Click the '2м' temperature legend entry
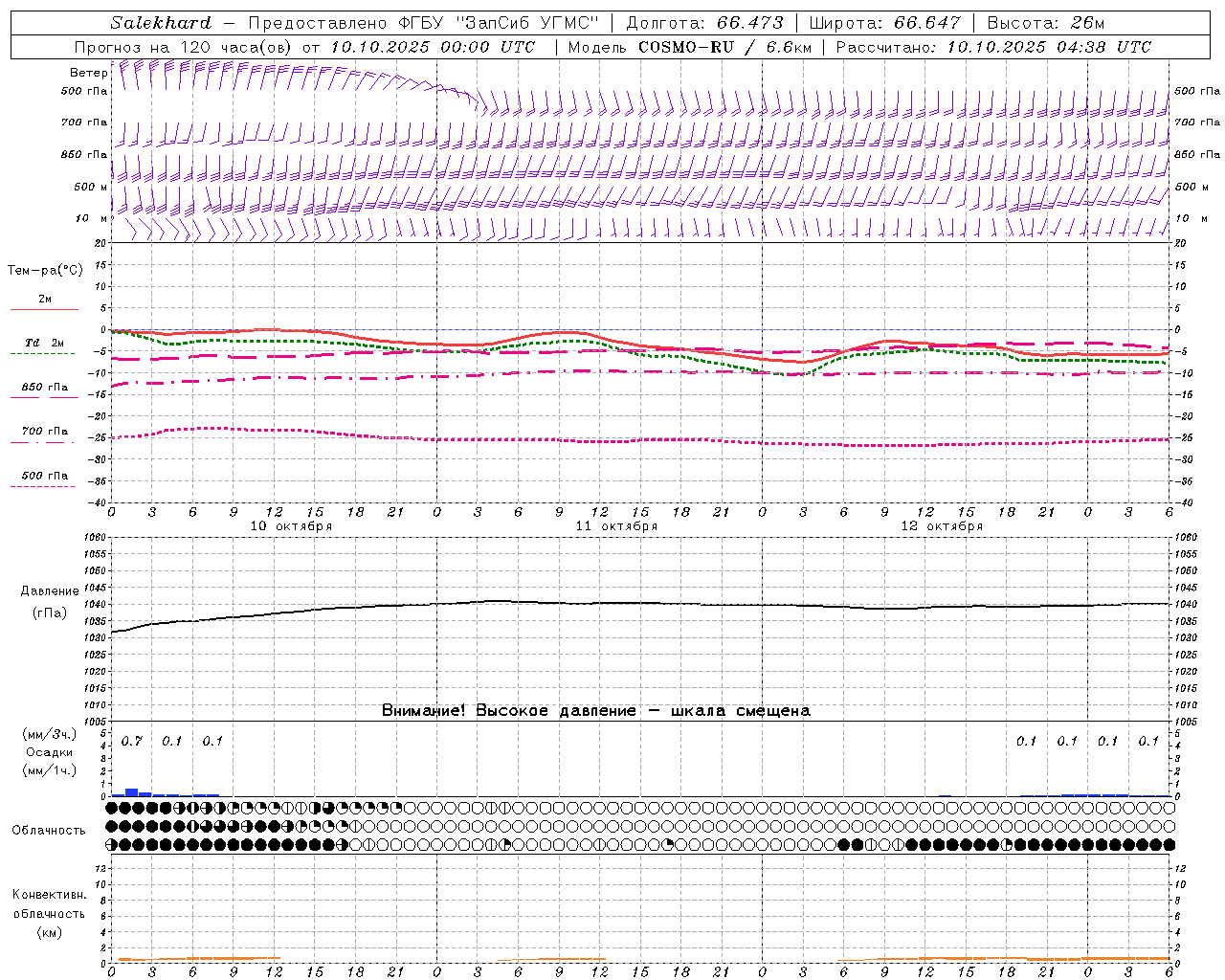The height and width of the screenshot is (980, 1225). pyautogui.click(x=45, y=300)
